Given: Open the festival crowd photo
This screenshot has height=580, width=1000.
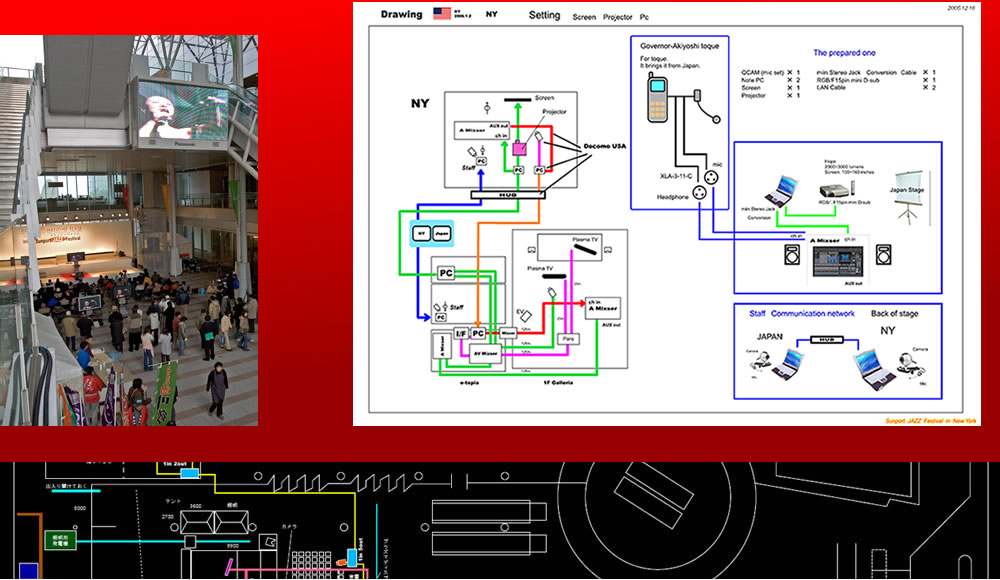Looking at the screenshot, I should 129,230.
